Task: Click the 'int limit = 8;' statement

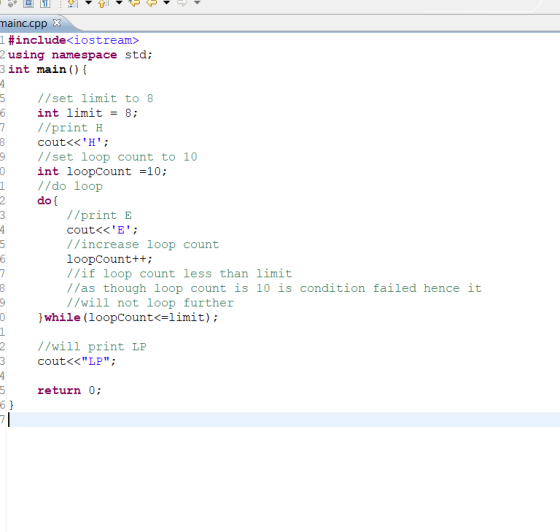Action: click(x=88, y=113)
